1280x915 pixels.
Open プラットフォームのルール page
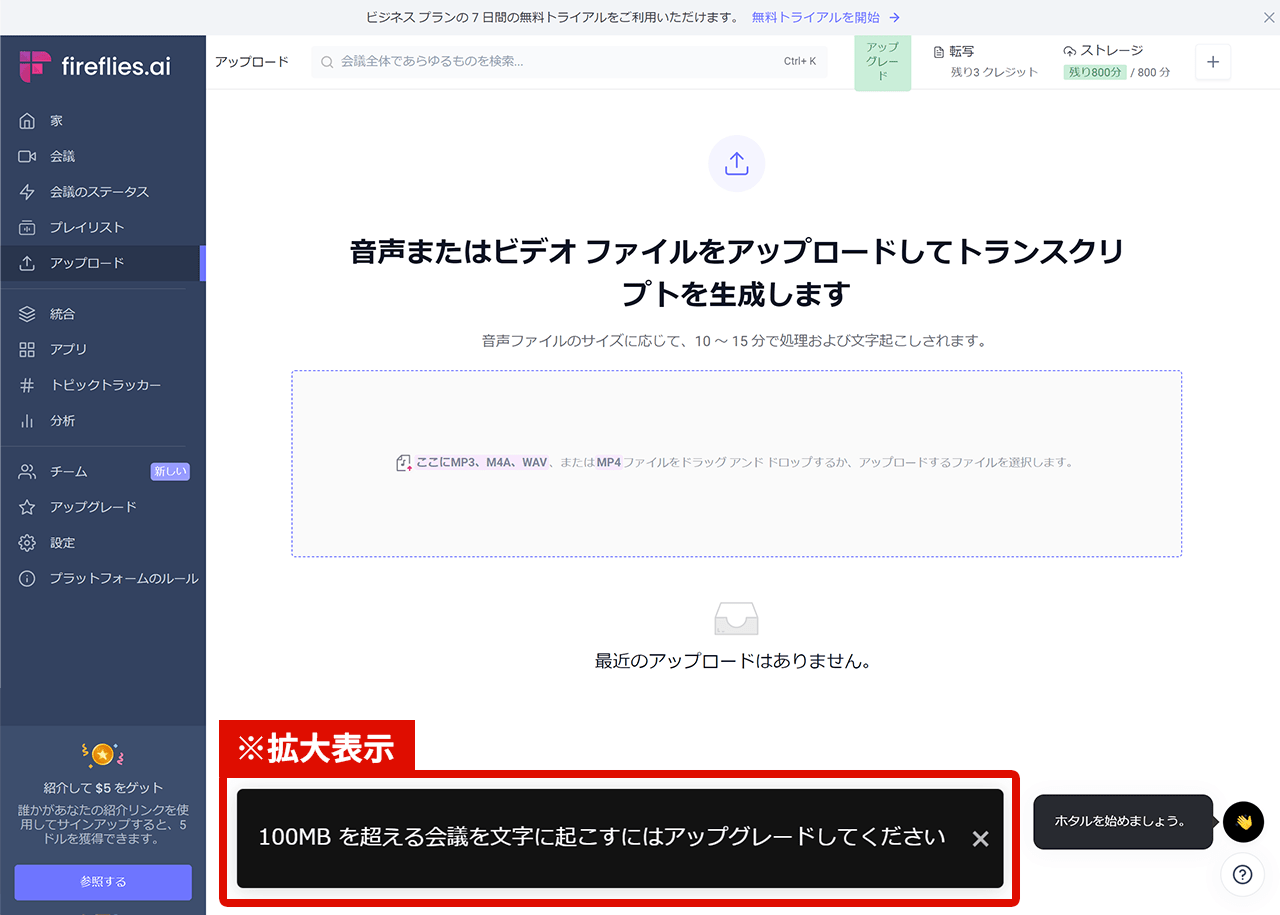point(102,579)
